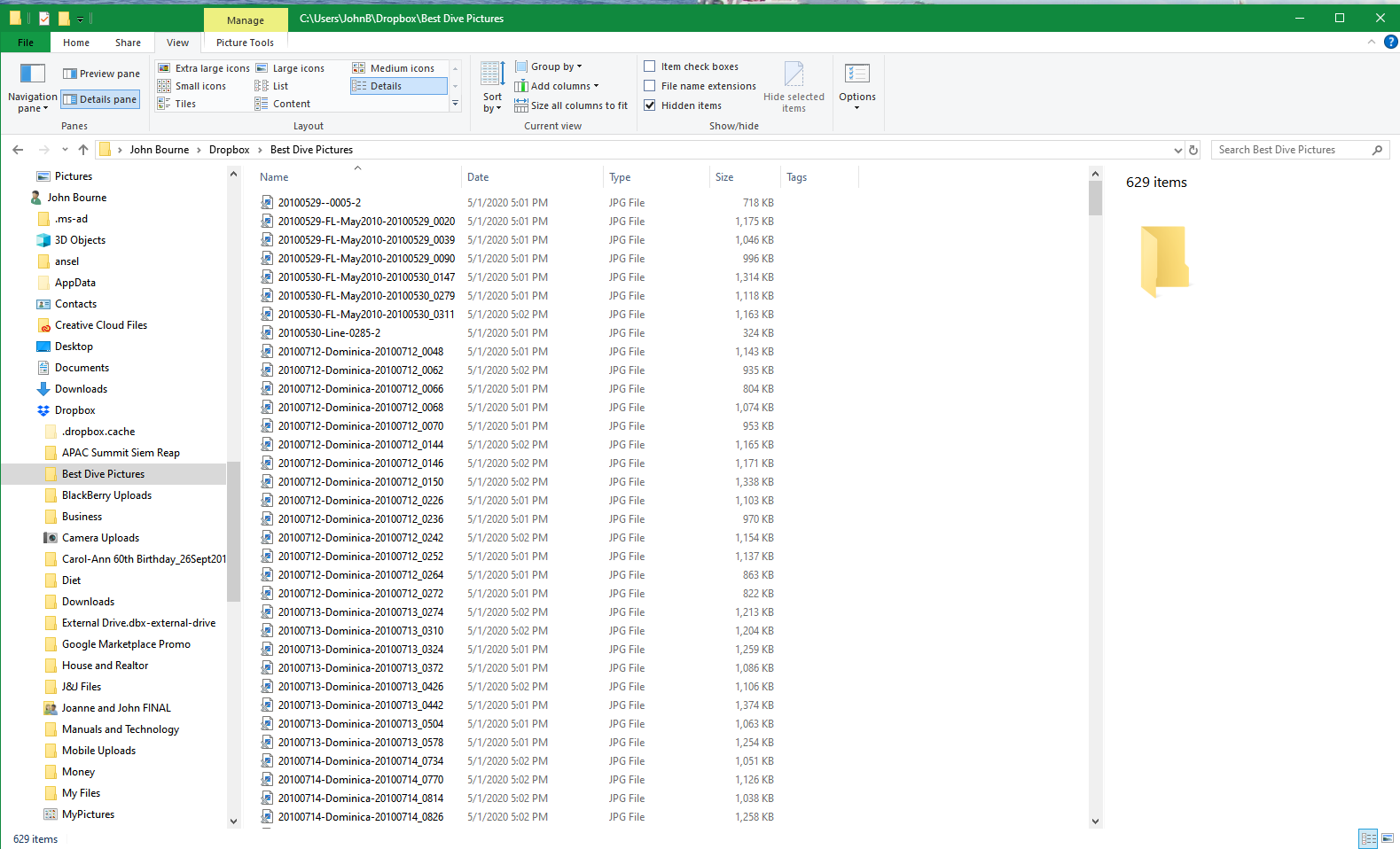Image resolution: width=1400 pixels, height=849 pixels.
Task: Select the Details layout
Action: tap(399, 86)
